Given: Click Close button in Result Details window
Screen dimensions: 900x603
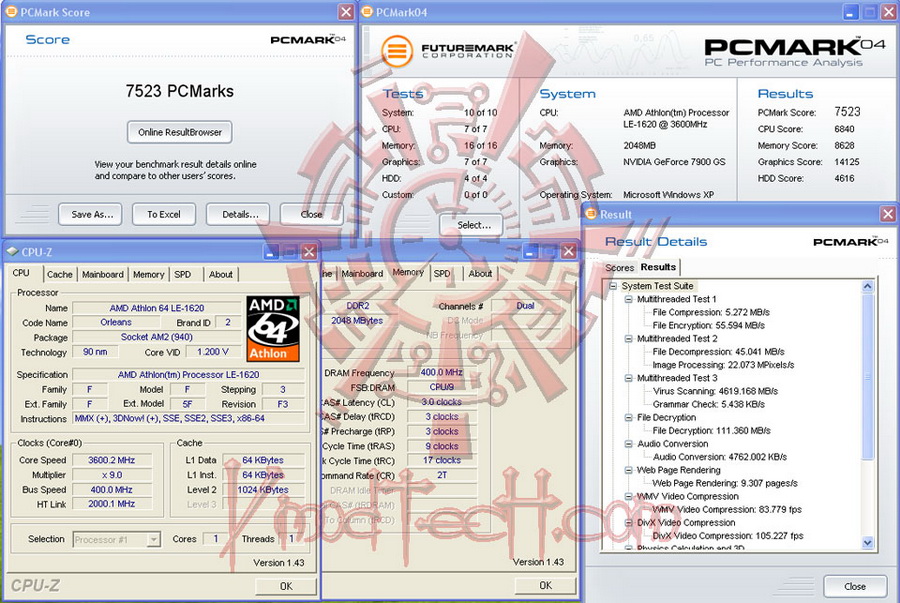Looking at the screenshot, I should (x=855, y=586).
